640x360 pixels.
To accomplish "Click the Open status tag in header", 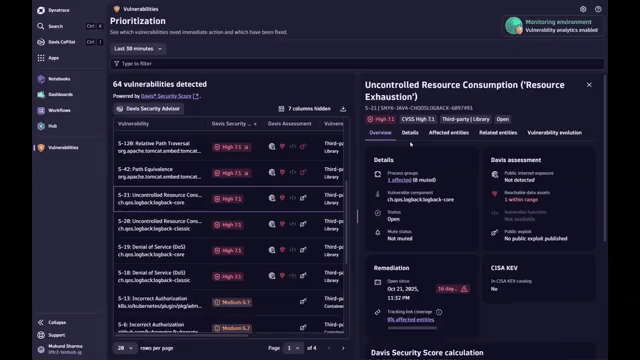I will pos(502,119).
